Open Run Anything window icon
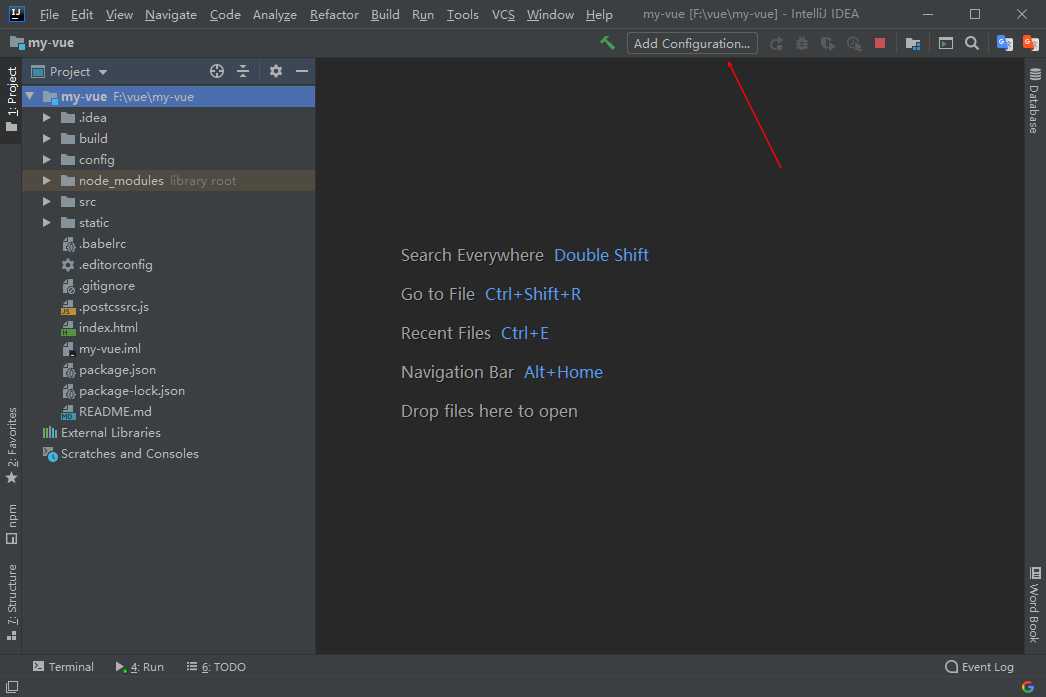Viewport: 1046px width, 697px height. coord(945,43)
